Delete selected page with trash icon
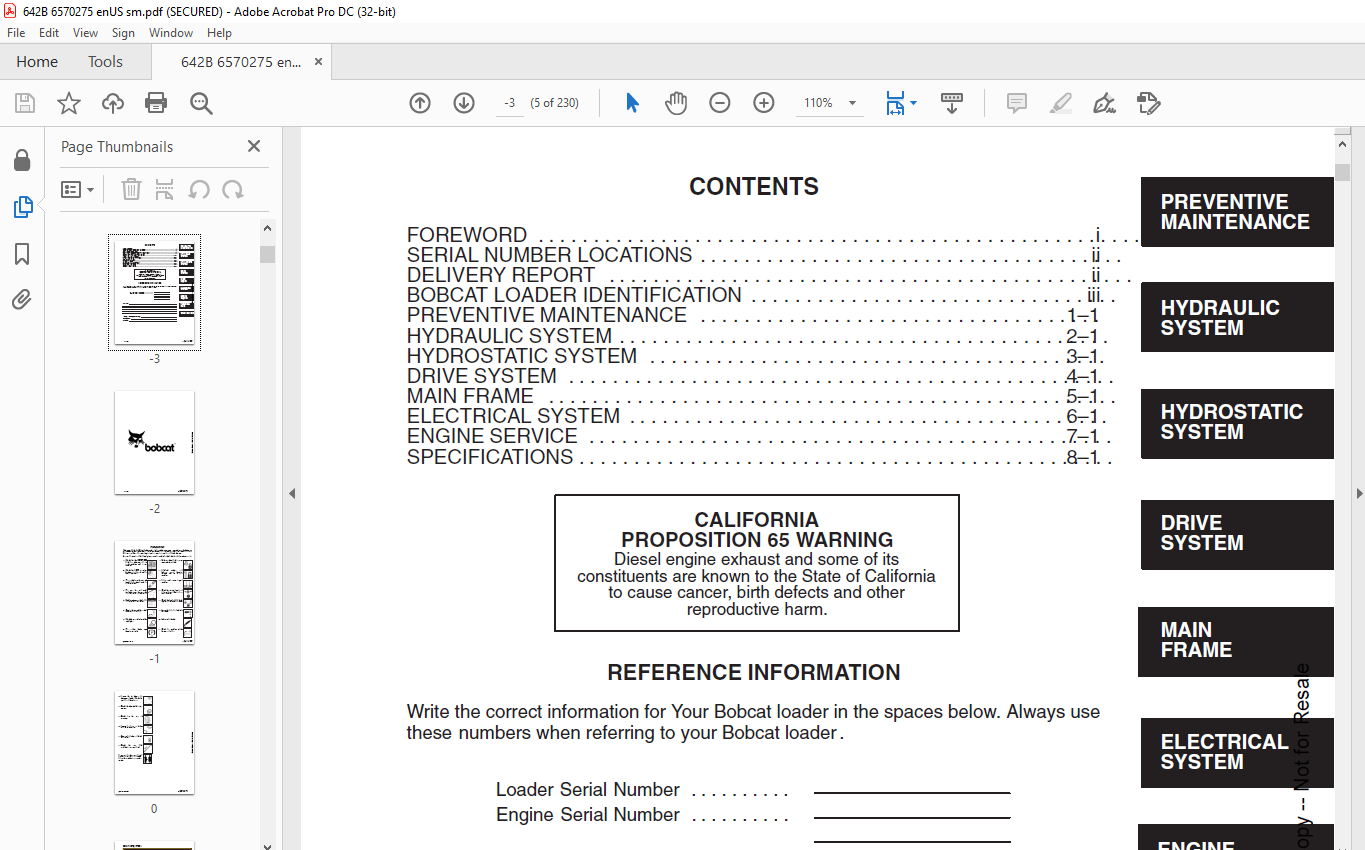 pos(131,189)
